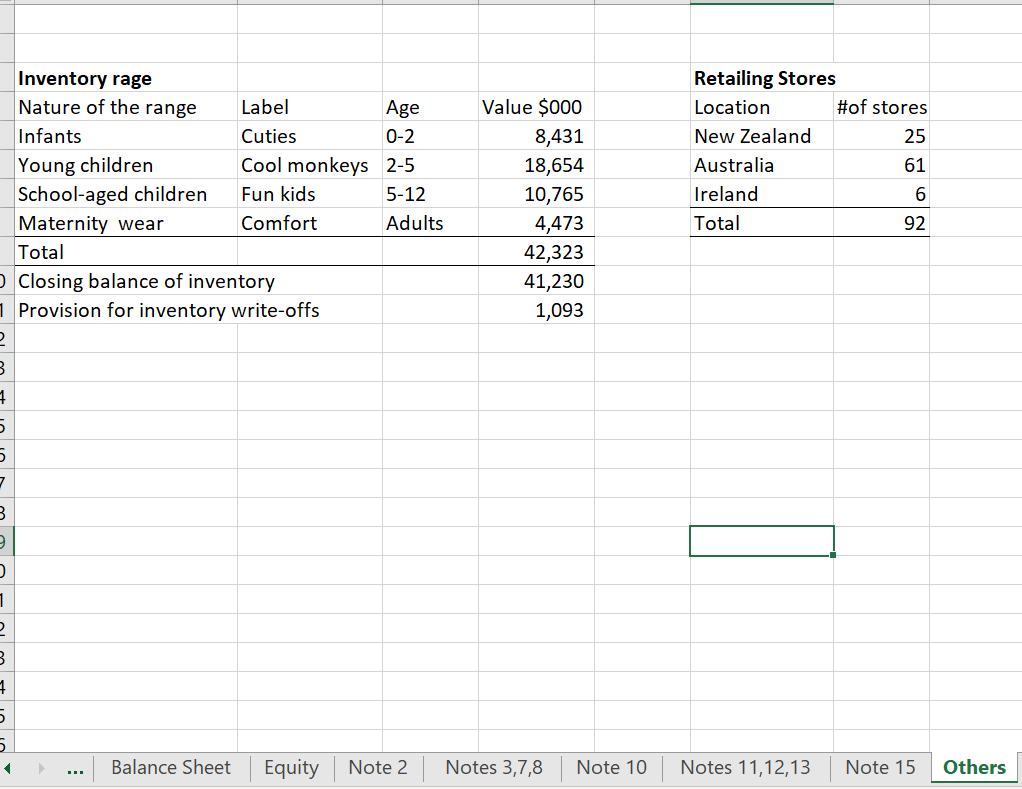
Task: Select the '2-5' age cell
Action: 430,165
